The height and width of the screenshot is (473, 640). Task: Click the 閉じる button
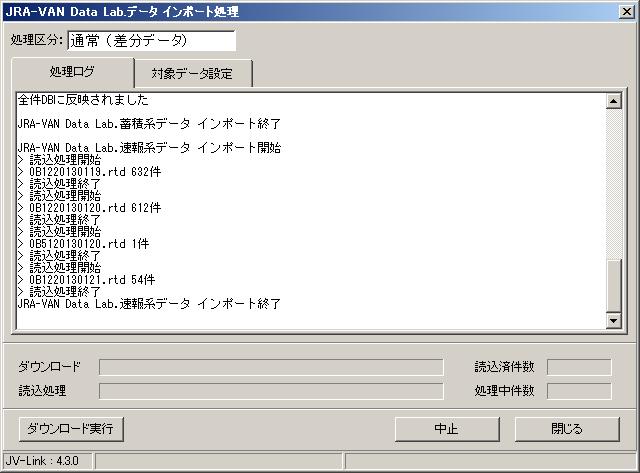[567, 429]
